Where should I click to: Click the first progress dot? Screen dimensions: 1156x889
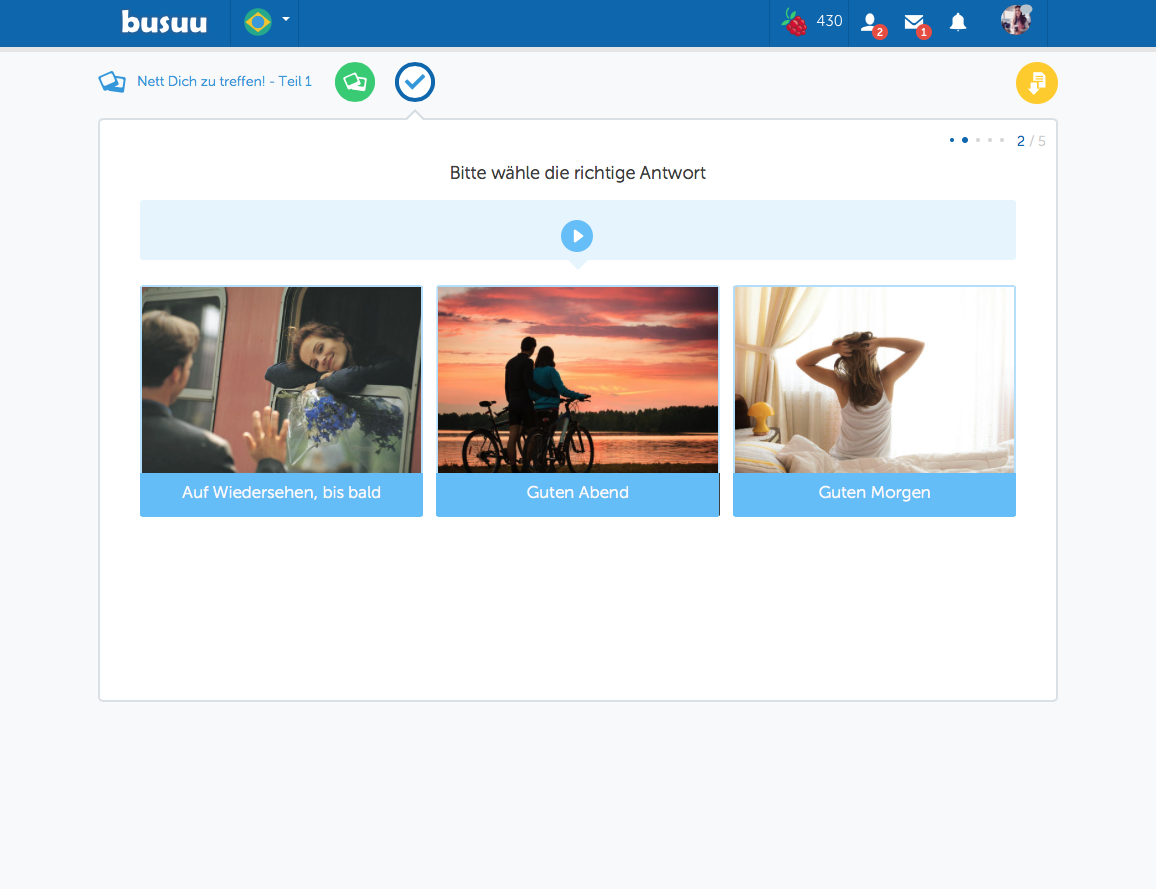[x=952, y=140]
